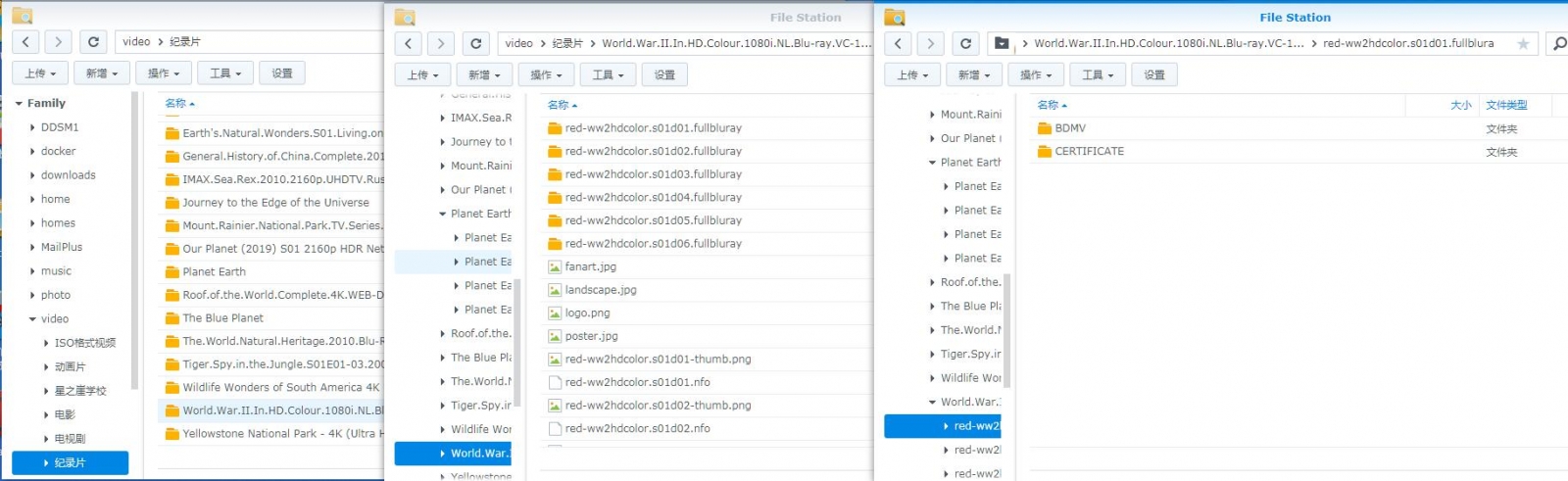This screenshot has width=1568, height=481.
Task: Collapse the video tree node in left window
Action: tap(32, 319)
